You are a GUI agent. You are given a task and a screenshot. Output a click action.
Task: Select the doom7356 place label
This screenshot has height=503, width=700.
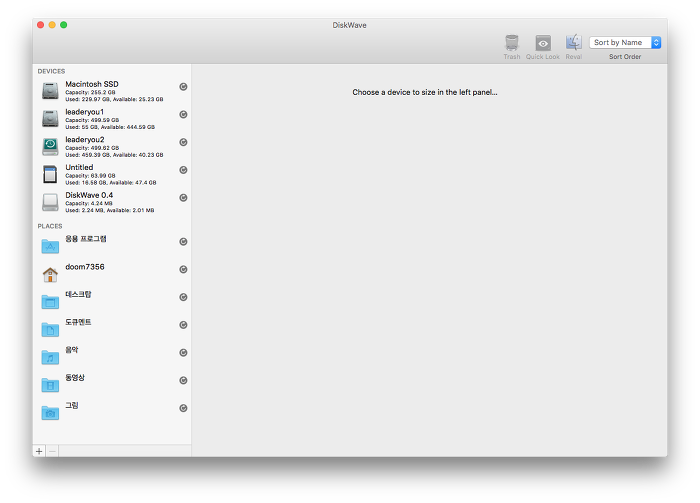85,266
